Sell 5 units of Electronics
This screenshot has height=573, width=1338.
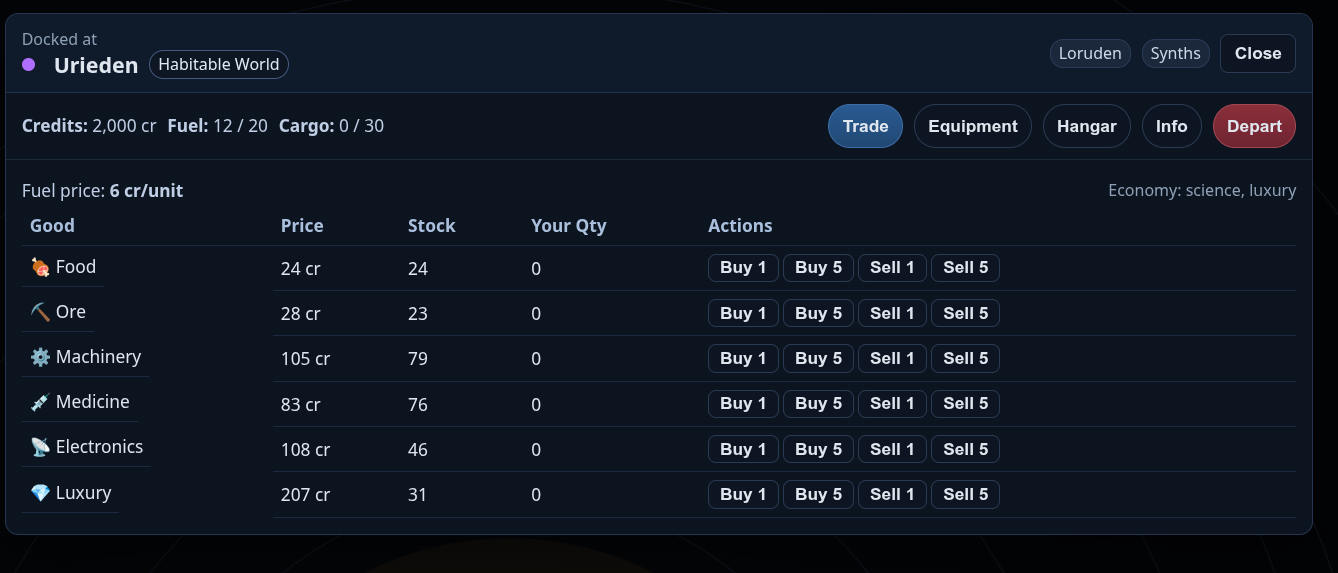[965, 449]
